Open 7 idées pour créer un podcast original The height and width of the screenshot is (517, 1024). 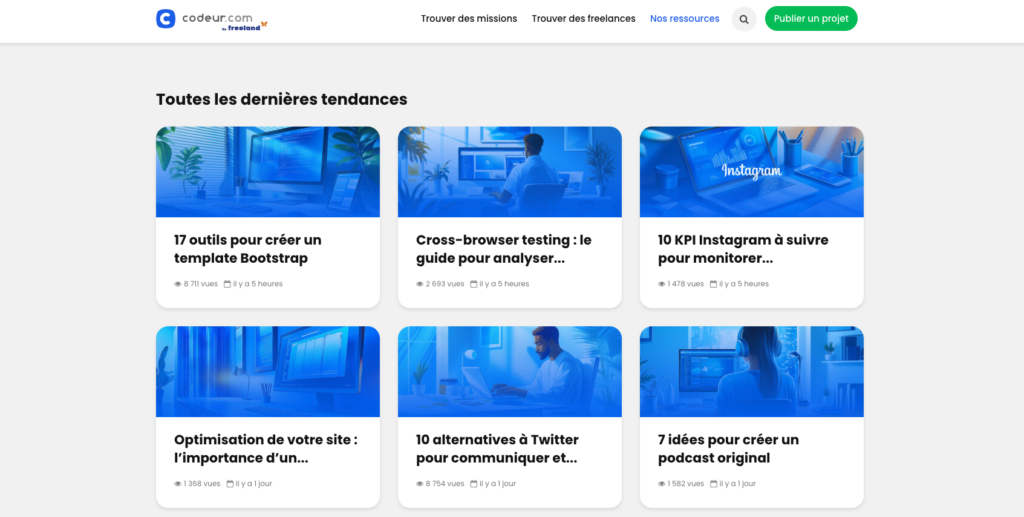728,449
